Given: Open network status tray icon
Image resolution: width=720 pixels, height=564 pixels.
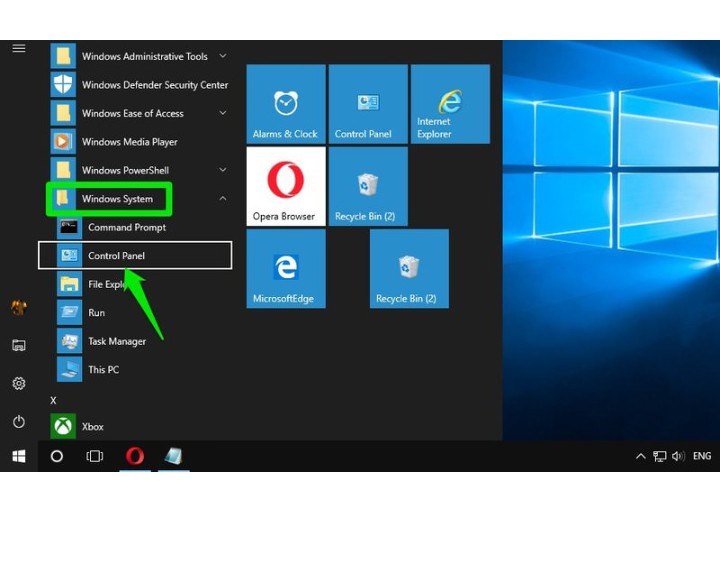Looking at the screenshot, I should (659, 456).
